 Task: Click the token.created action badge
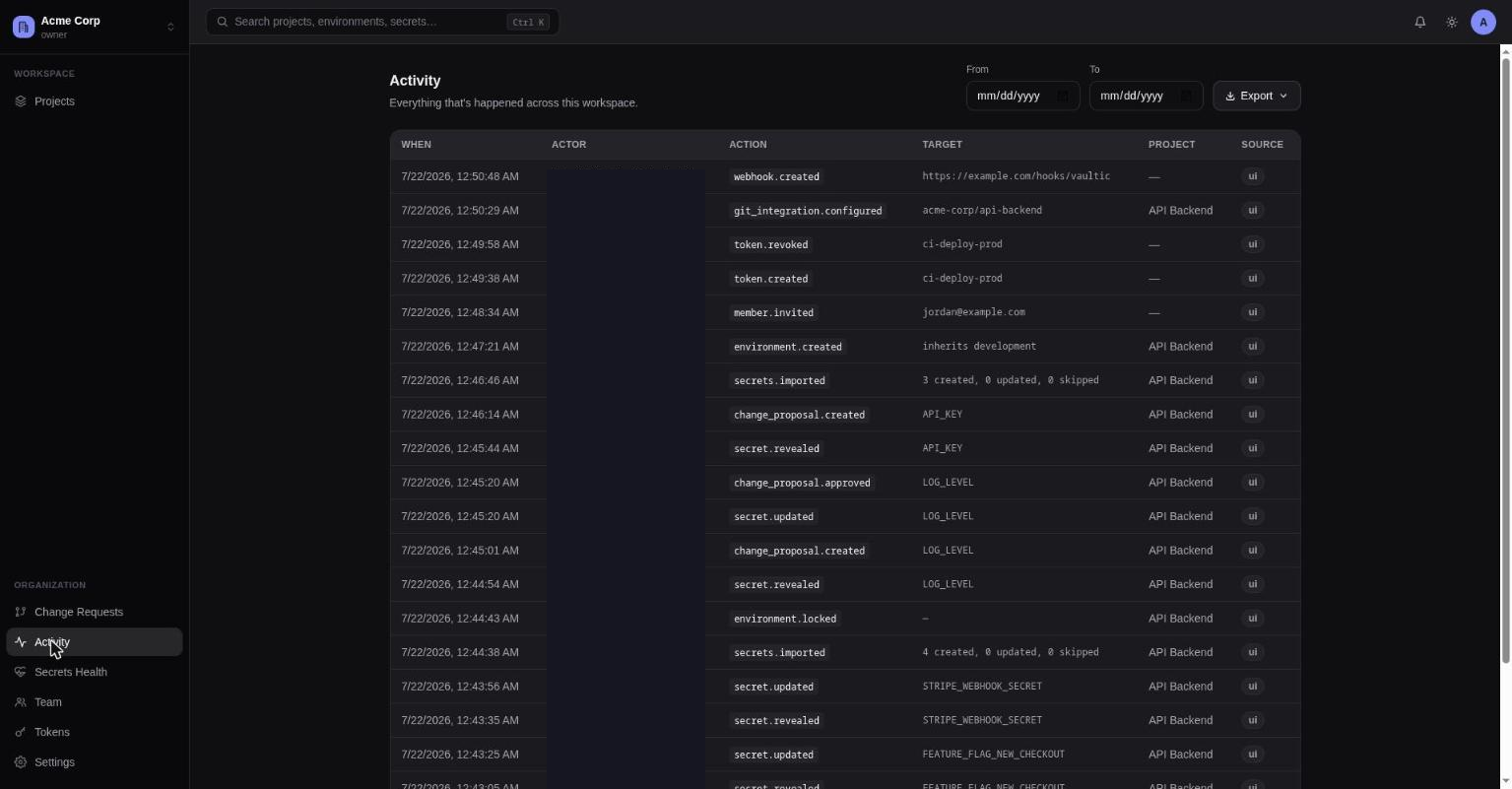pos(771,279)
